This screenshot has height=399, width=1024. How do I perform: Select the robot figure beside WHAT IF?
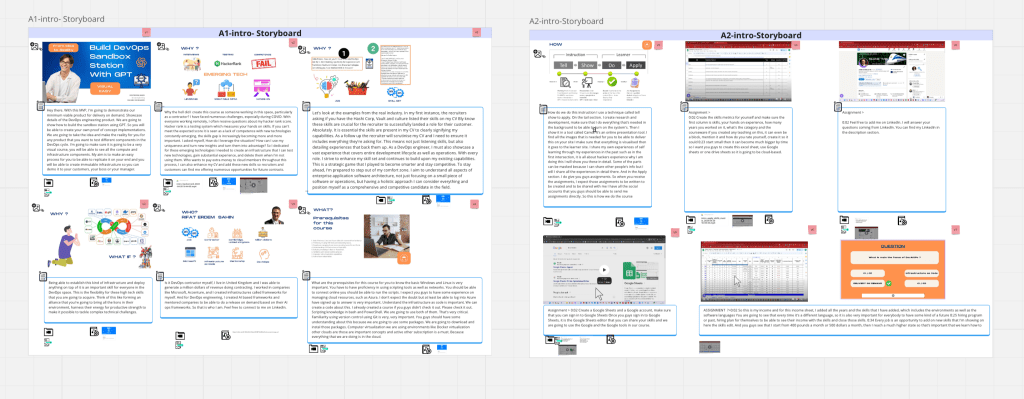[145, 257]
